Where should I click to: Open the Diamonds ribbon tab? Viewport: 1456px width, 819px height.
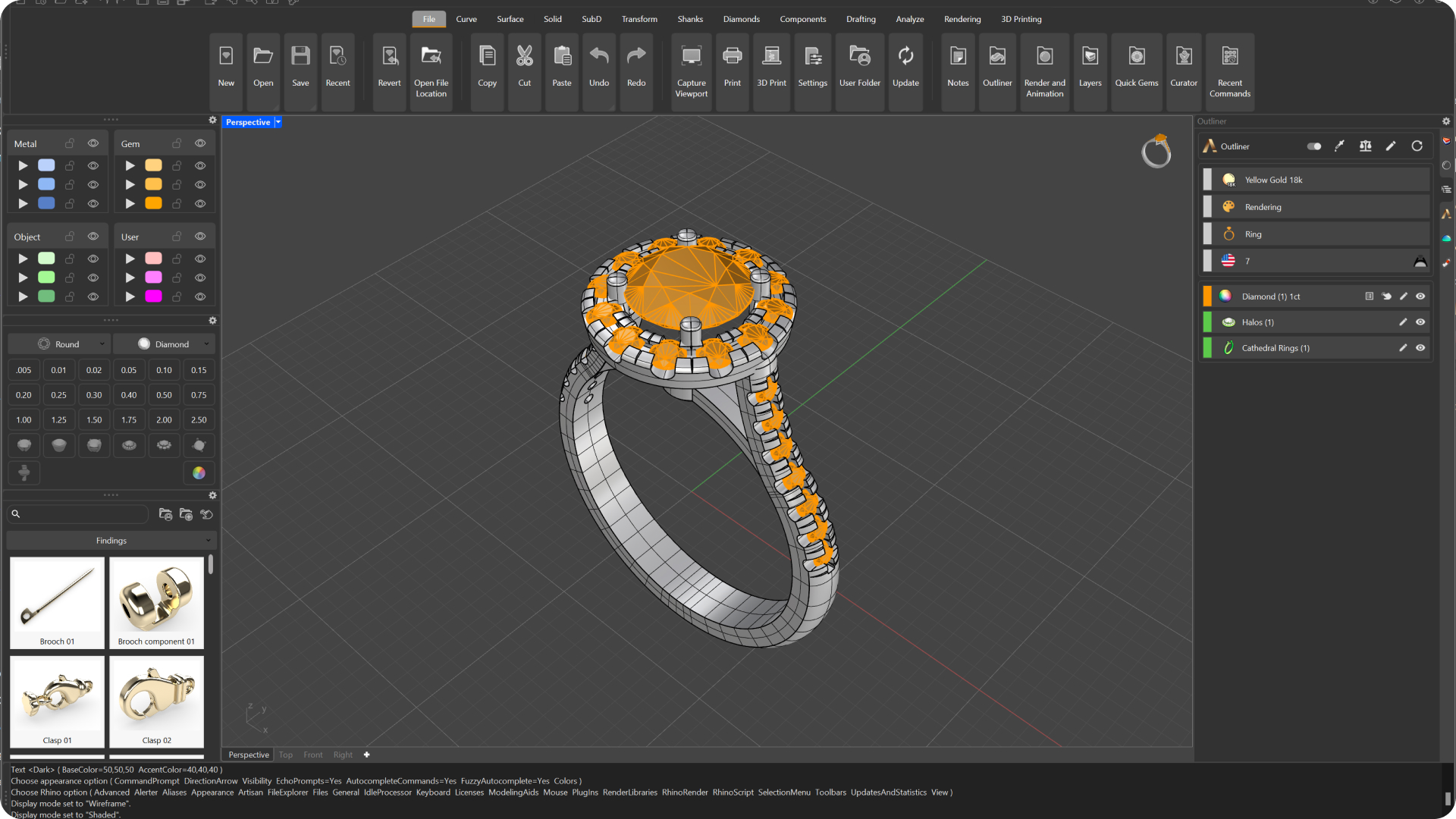pyautogui.click(x=741, y=19)
